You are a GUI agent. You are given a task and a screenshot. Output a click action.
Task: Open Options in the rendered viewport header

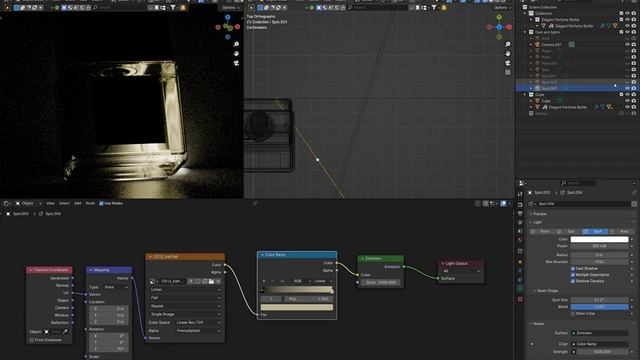pos(230,7)
